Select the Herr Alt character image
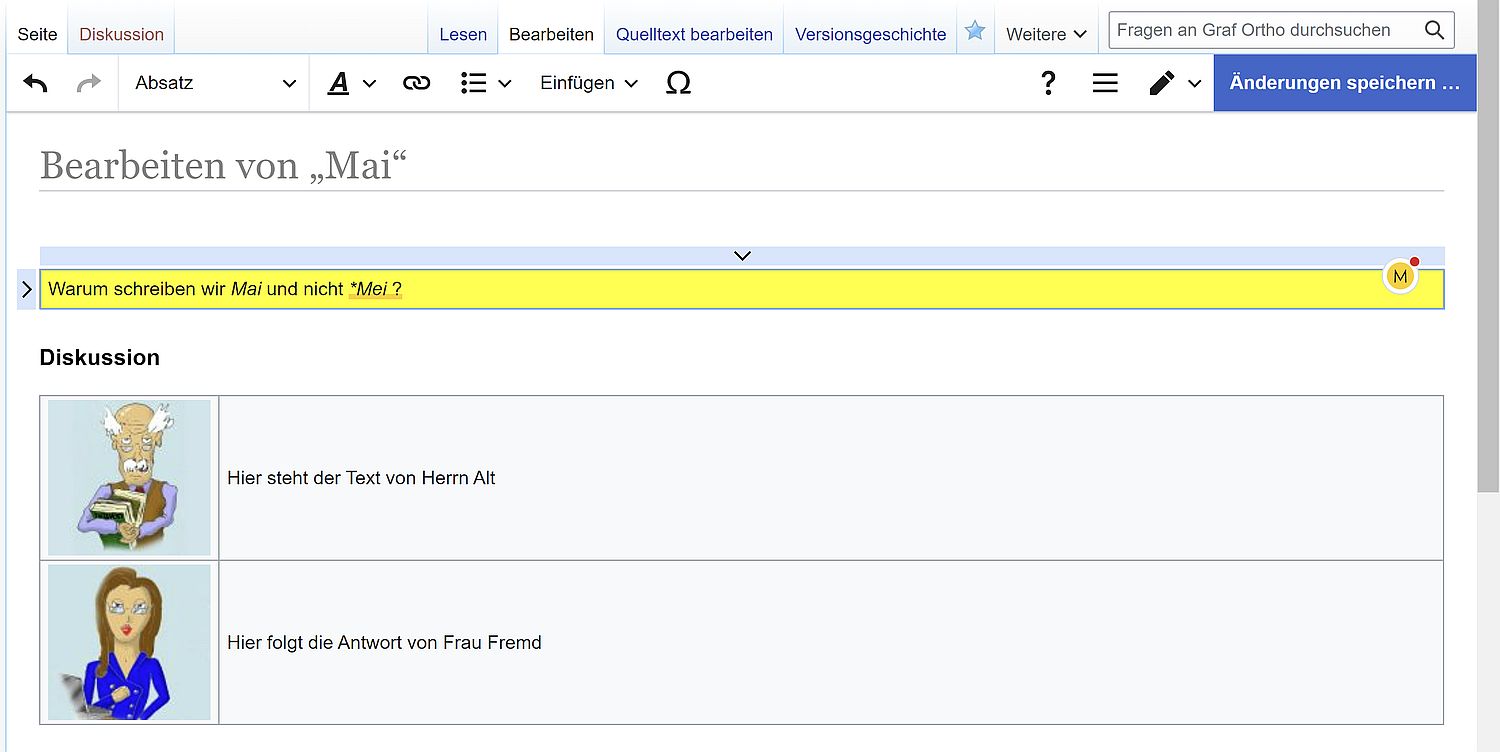Viewport: 1500px width, 752px height. tap(129, 477)
